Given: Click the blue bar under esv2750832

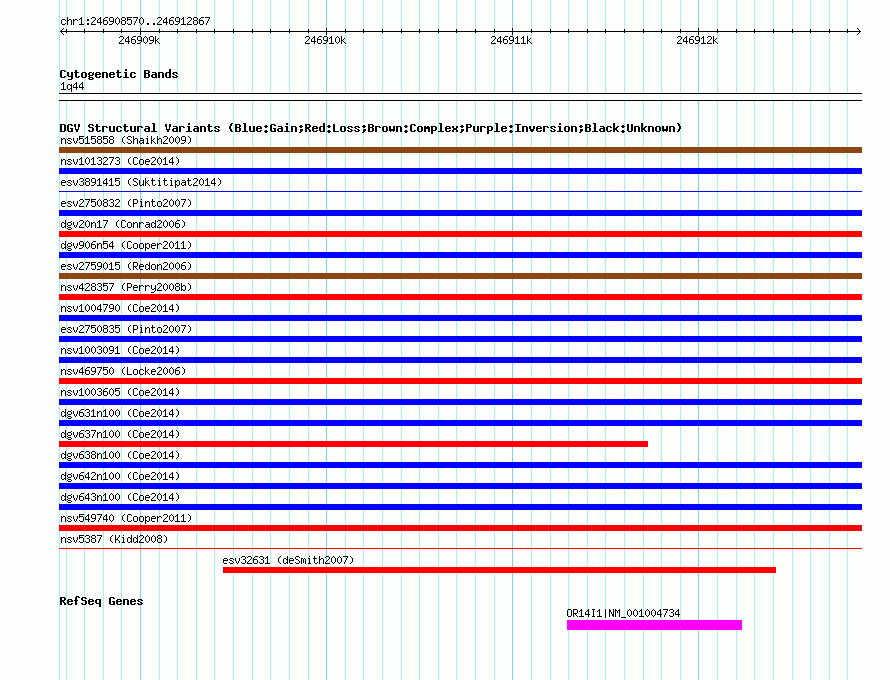Looking at the screenshot, I should coord(460,213).
